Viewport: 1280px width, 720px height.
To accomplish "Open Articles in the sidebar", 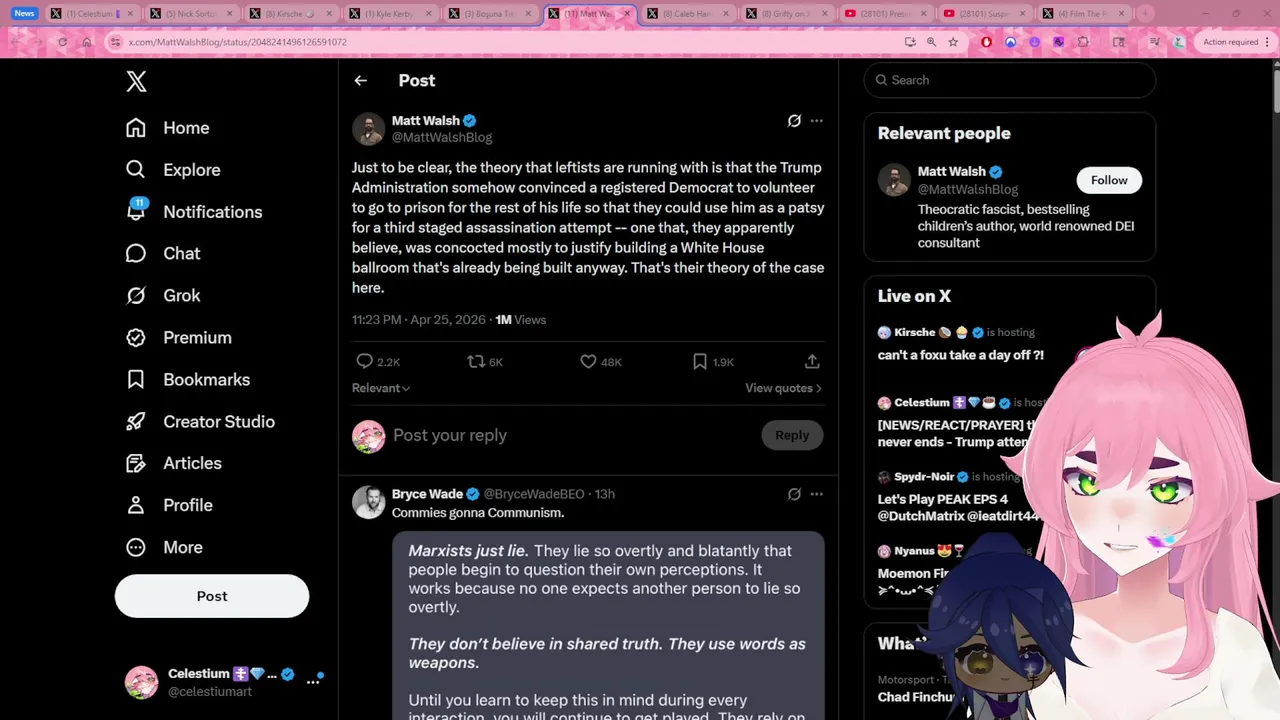I will (x=174, y=464).
